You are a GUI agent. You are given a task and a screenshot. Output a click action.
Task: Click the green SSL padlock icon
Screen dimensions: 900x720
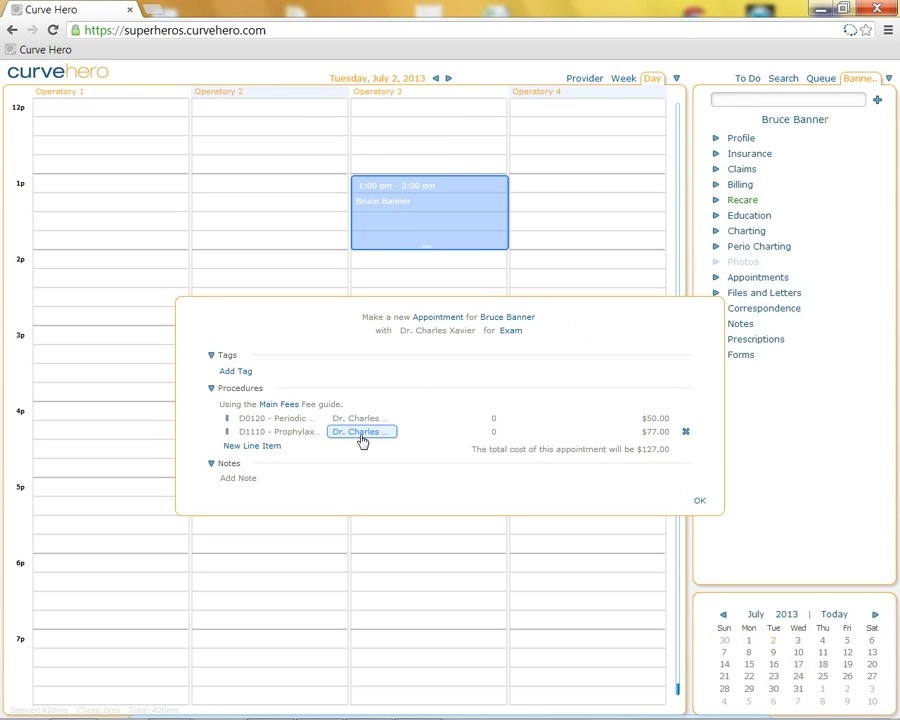pos(75,30)
